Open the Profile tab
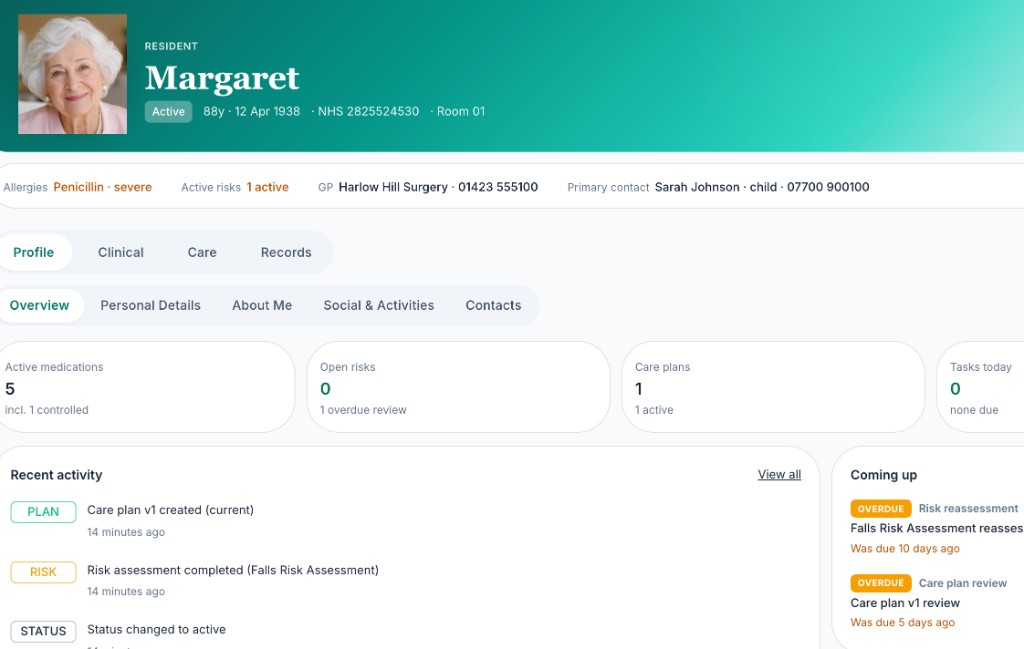 (34, 252)
